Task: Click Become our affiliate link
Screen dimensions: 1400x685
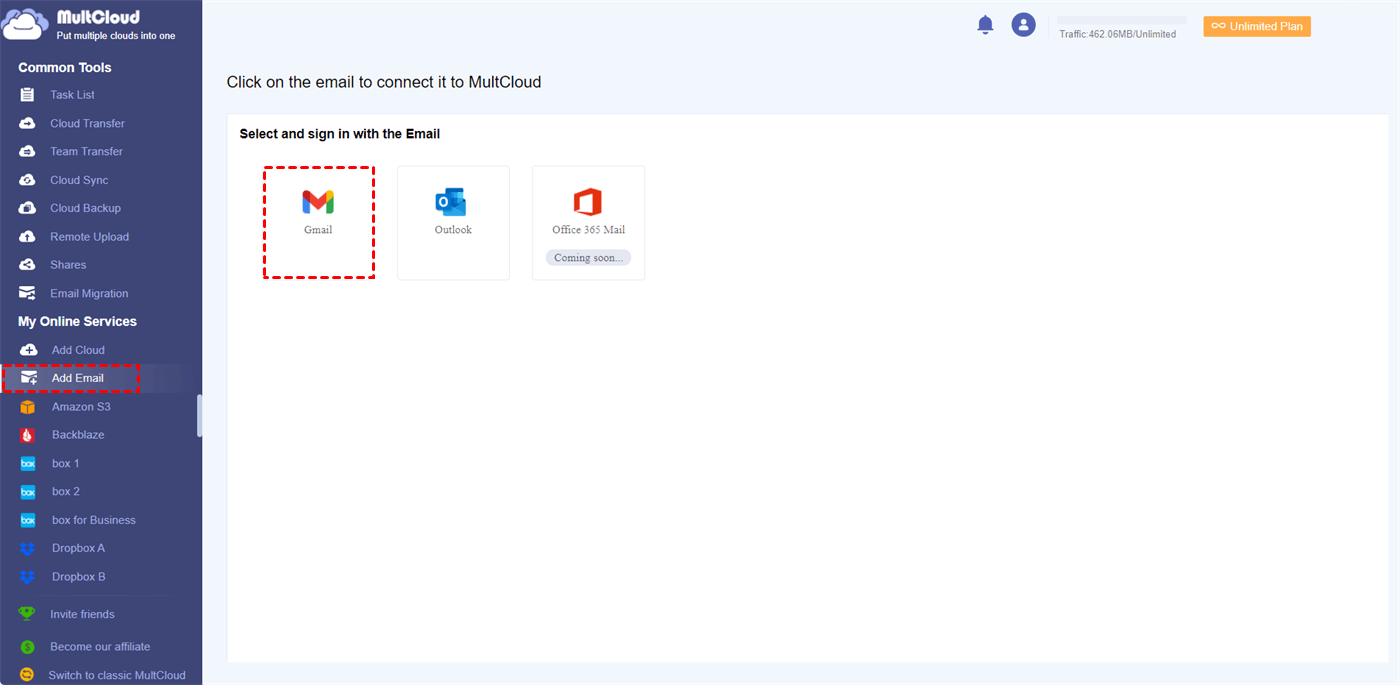Action: (100, 647)
